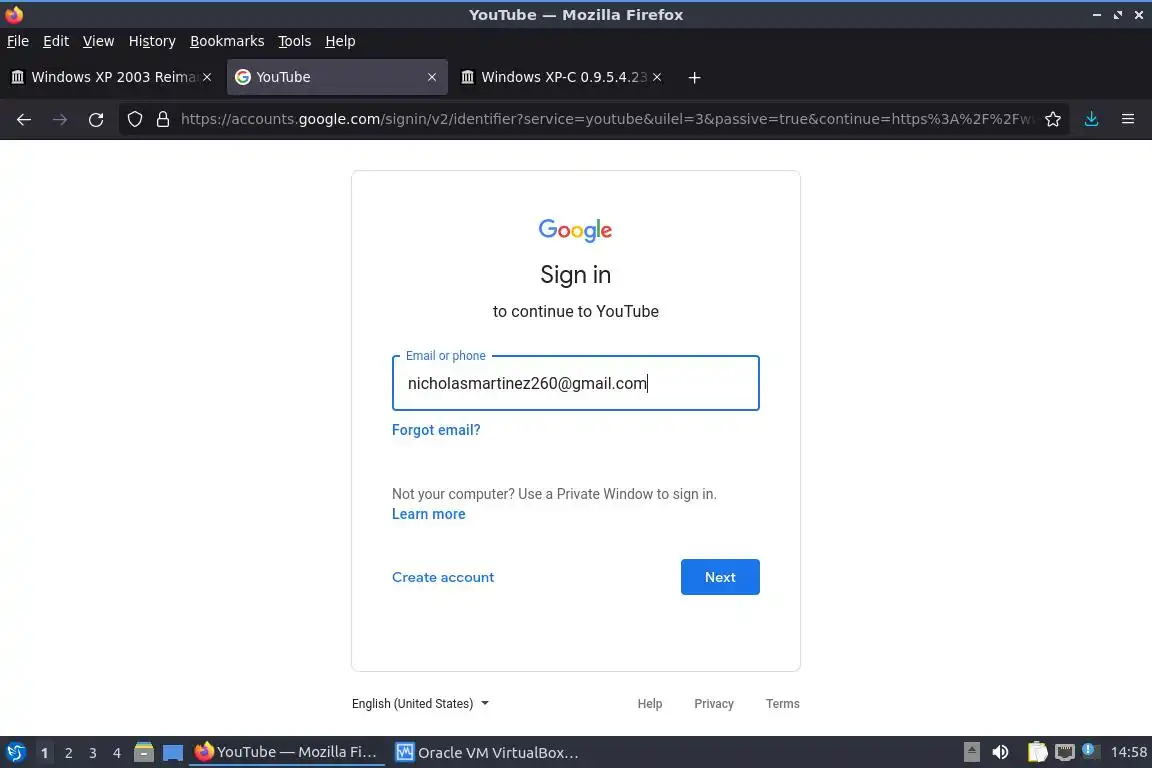Click into the Email or phone field
Viewport: 1152px width, 768px height.
pos(575,383)
